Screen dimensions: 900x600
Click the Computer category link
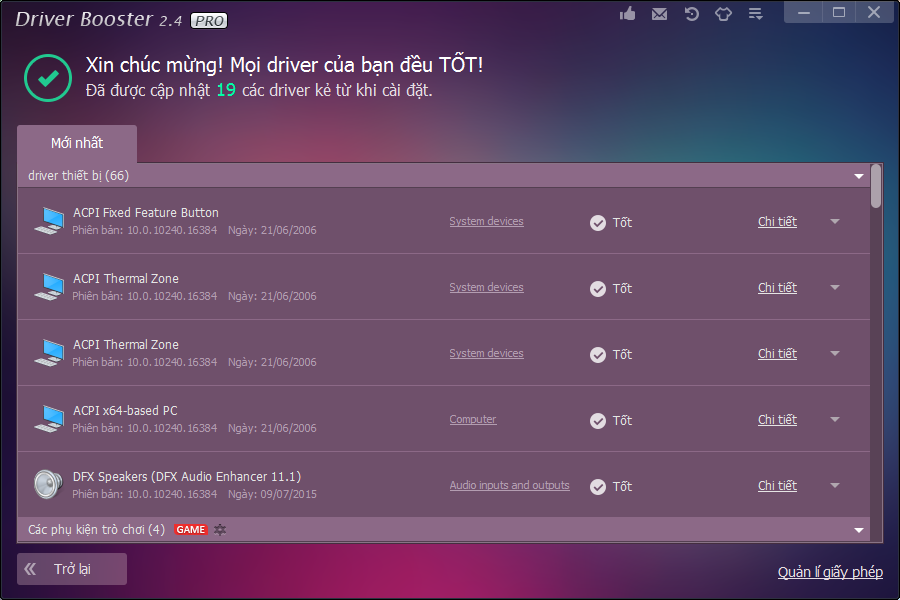pos(472,419)
